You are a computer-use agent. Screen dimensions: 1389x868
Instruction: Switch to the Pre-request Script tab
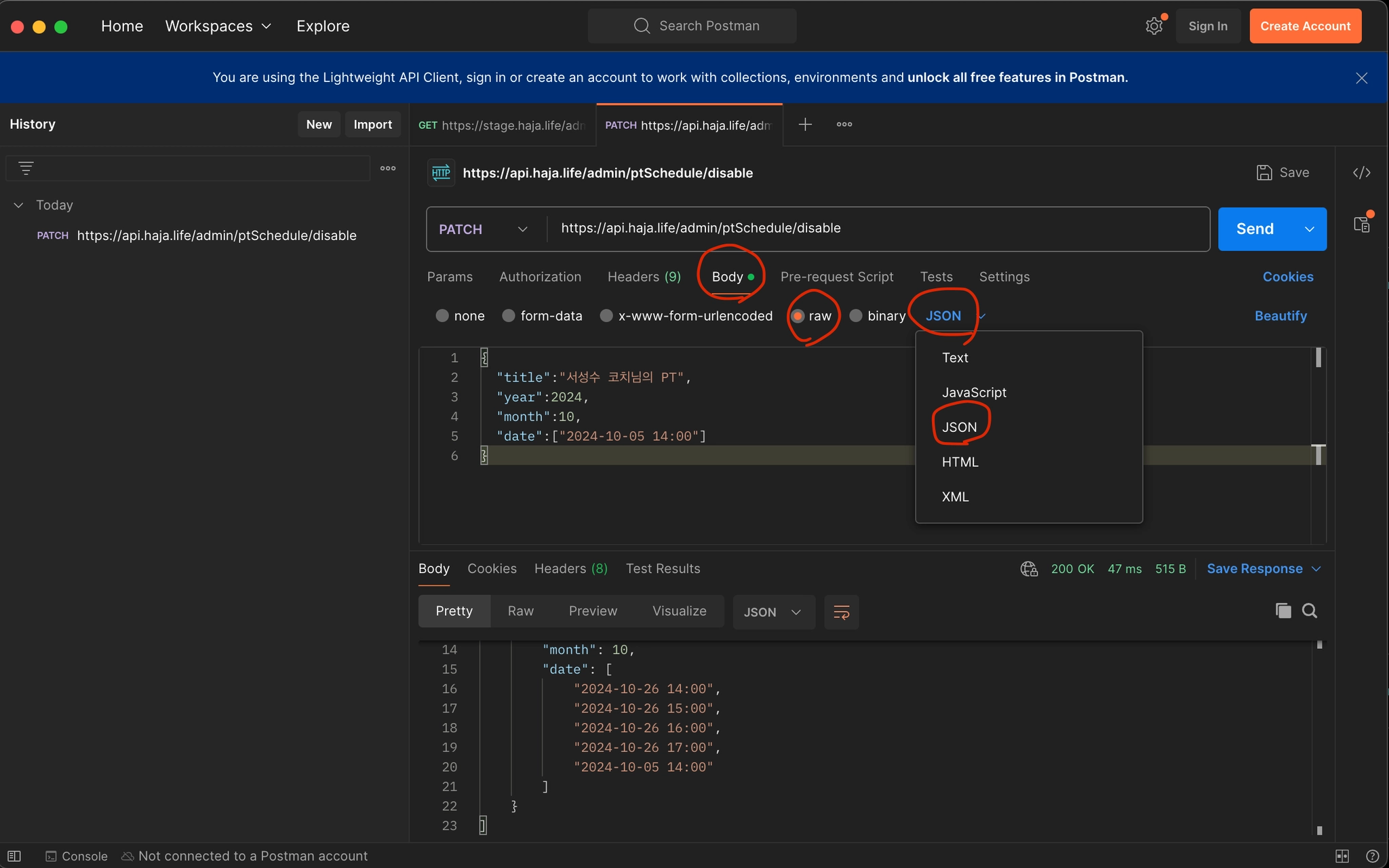[x=836, y=277]
